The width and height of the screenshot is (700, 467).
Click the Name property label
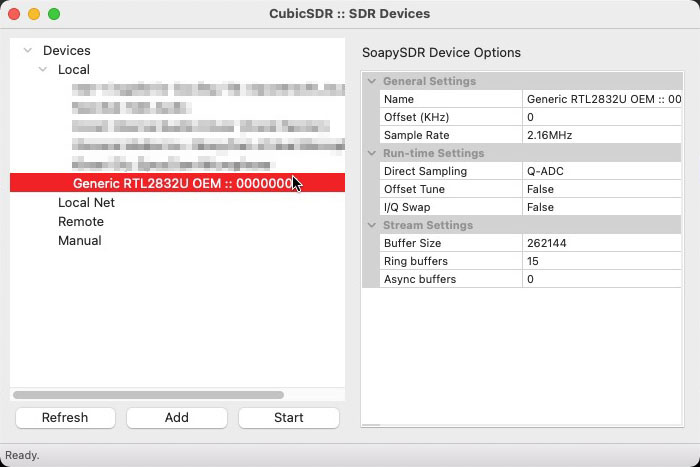(399, 99)
